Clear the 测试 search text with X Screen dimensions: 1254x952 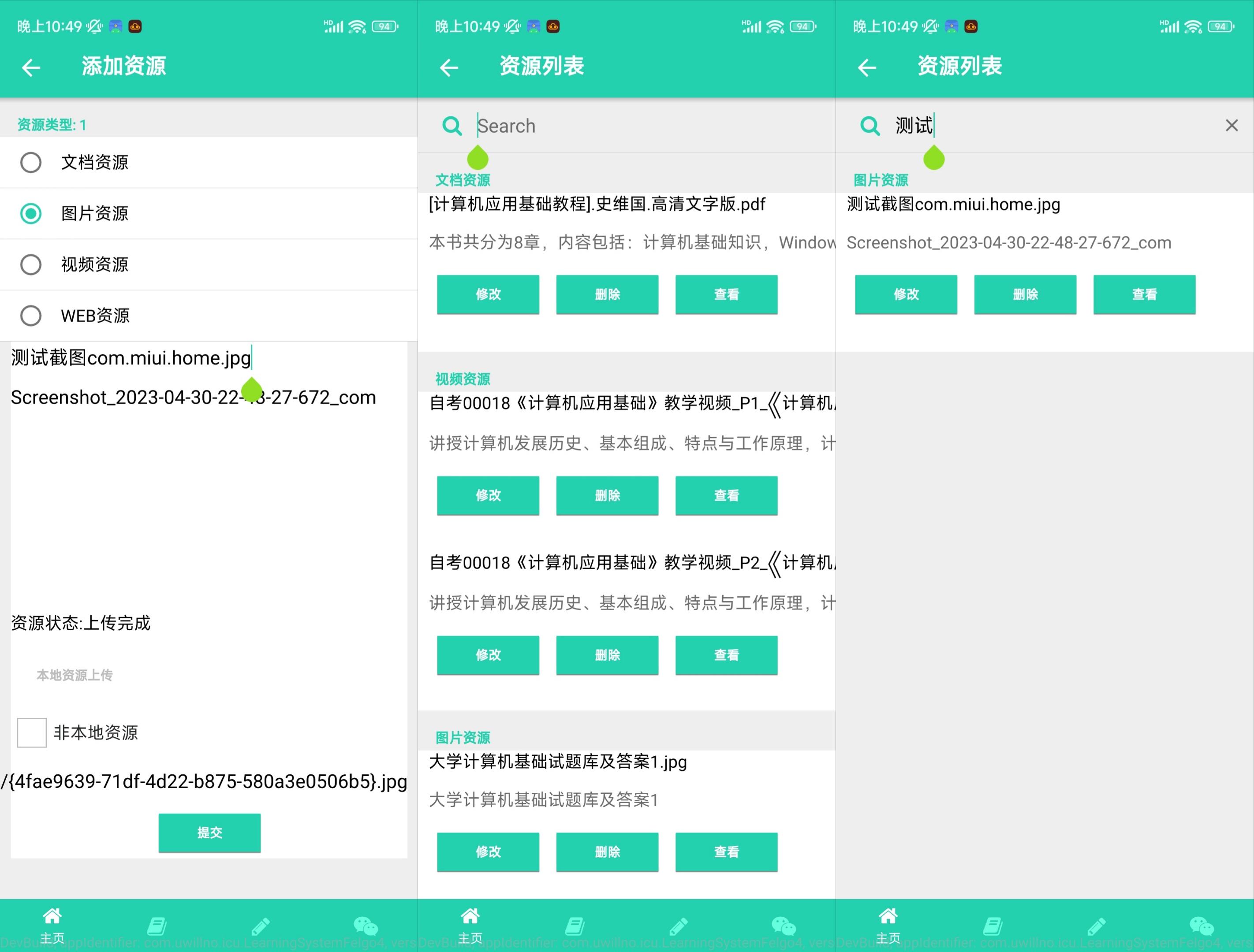click(1231, 125)
